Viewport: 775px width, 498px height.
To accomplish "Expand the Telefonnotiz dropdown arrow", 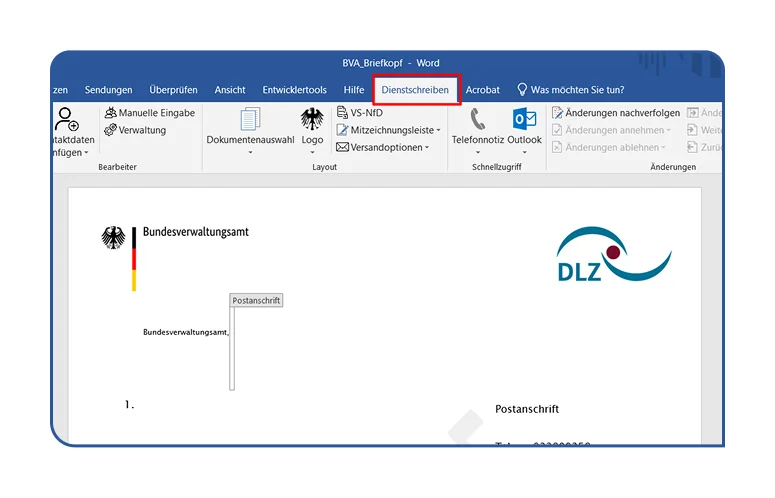I will pyautogui.click(x=478, y=153).
